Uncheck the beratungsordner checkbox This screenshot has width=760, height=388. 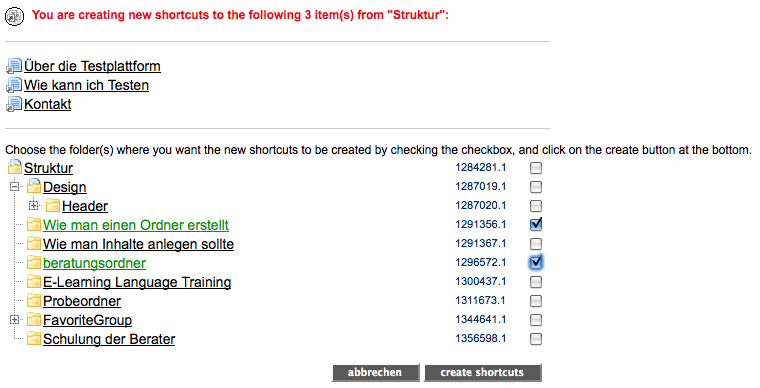[x=536, y=262]
